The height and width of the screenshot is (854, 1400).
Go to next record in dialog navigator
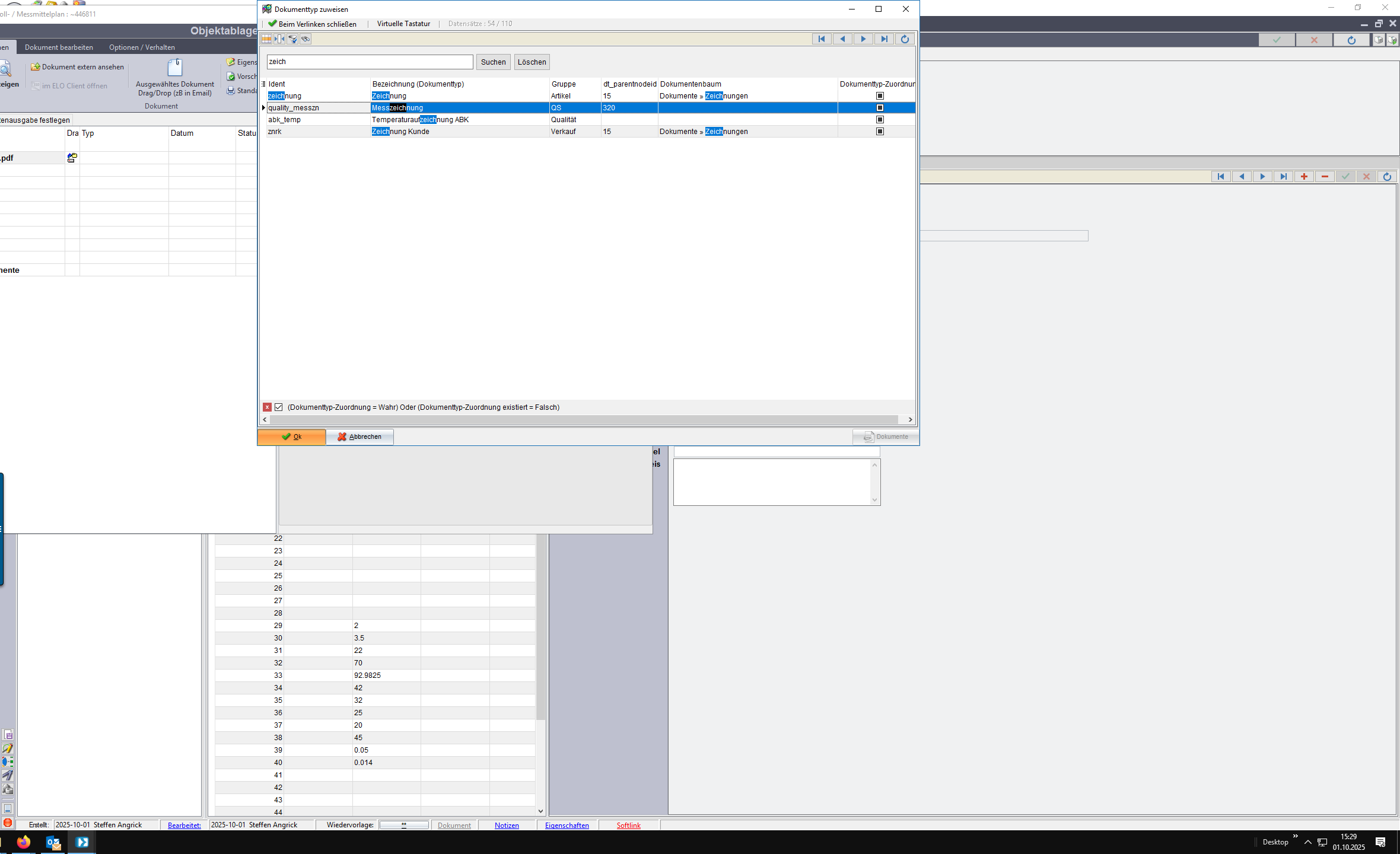point(863,39)
